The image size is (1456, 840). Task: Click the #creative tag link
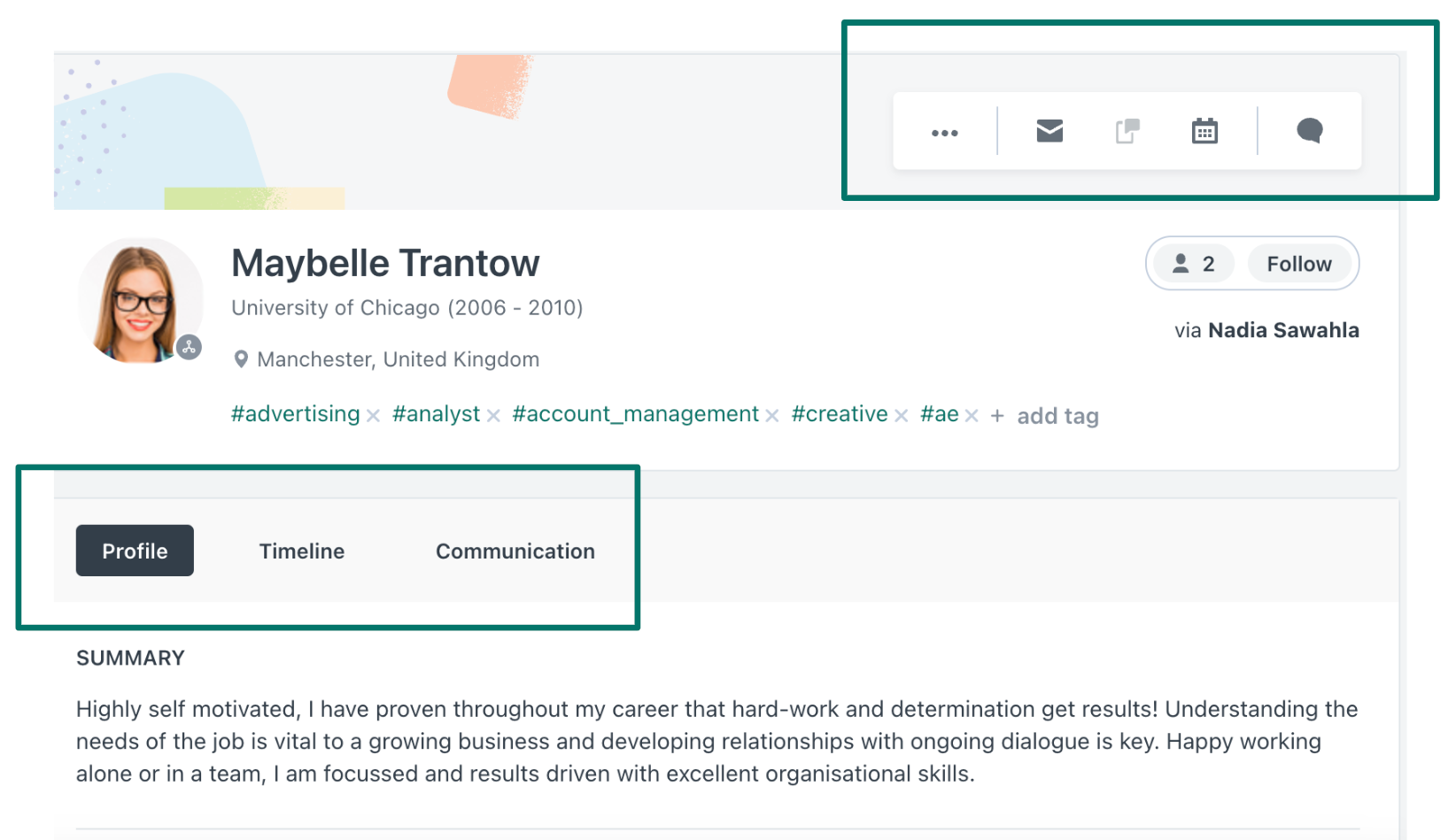839,414
